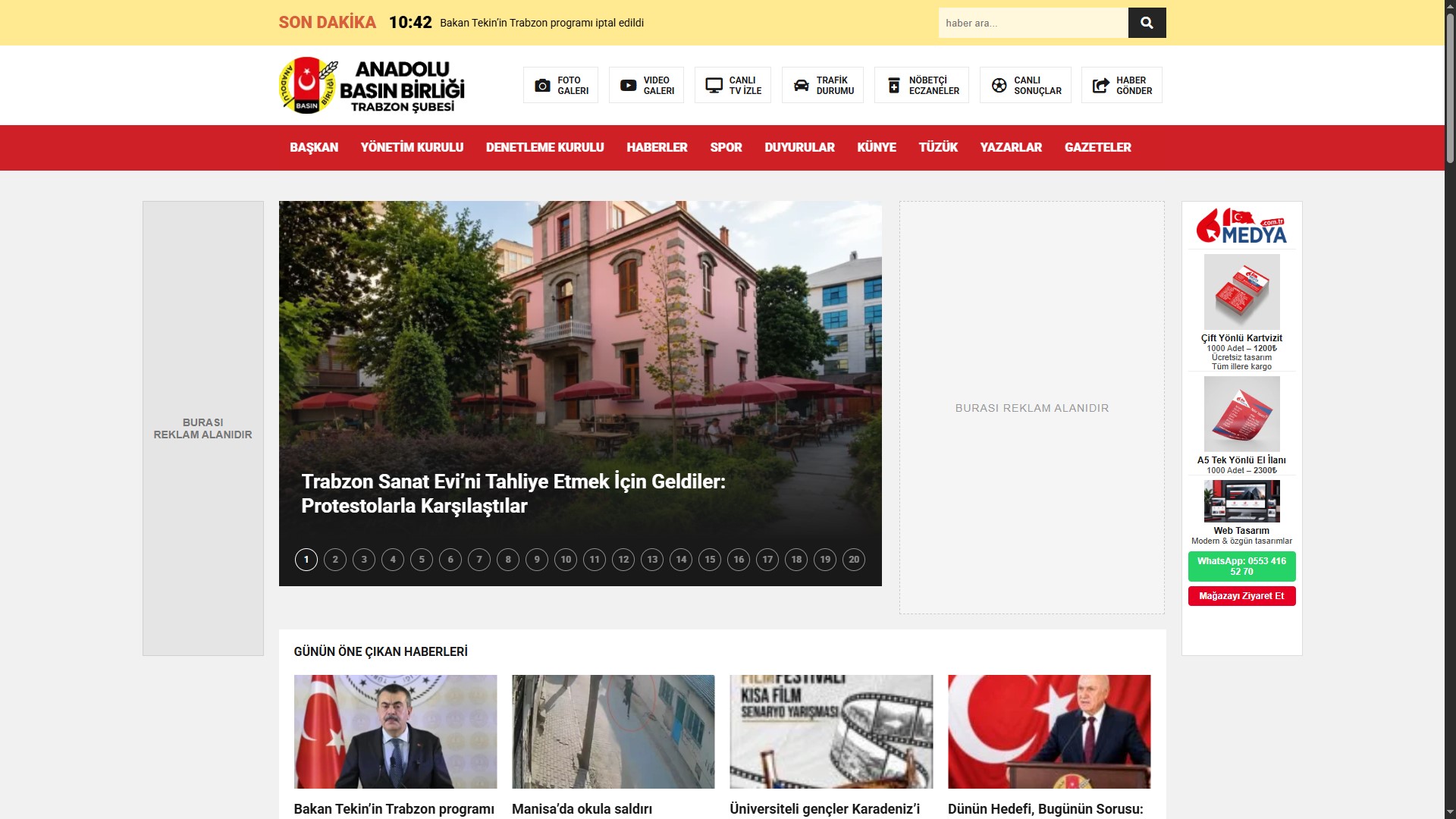Click the search magnifier icon button
1456x819 pixels.
(1147, 23)
